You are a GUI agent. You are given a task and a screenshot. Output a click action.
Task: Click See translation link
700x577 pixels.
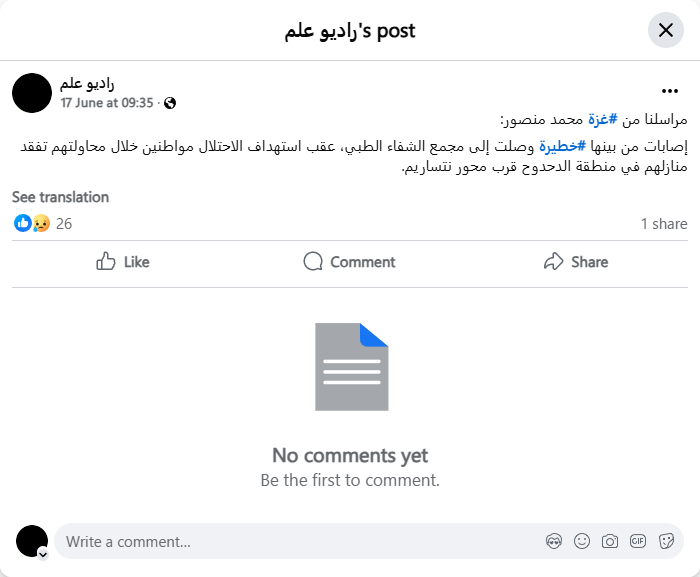60,197
